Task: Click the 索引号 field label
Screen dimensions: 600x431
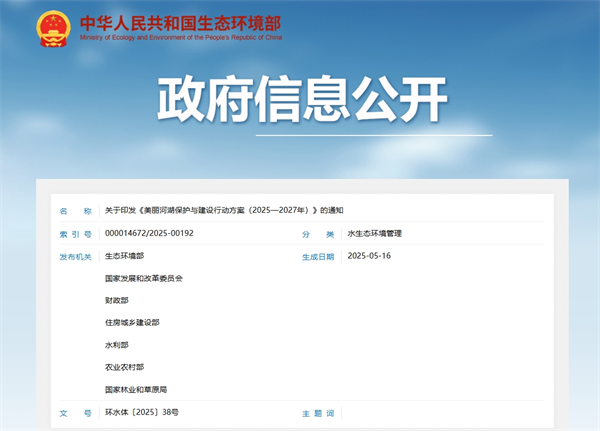Action: pos(76,234)
